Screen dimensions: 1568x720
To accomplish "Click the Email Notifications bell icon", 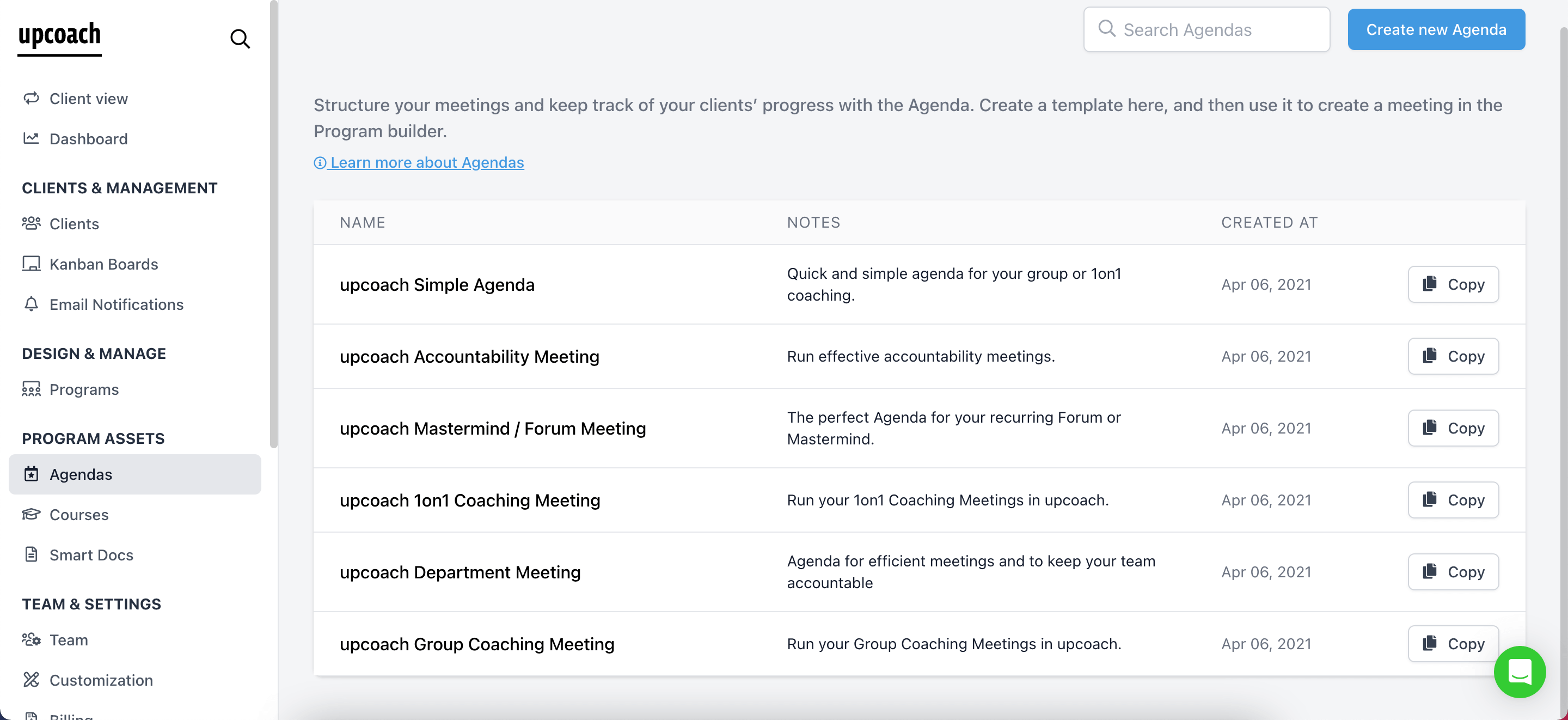I will coord(32,304).
